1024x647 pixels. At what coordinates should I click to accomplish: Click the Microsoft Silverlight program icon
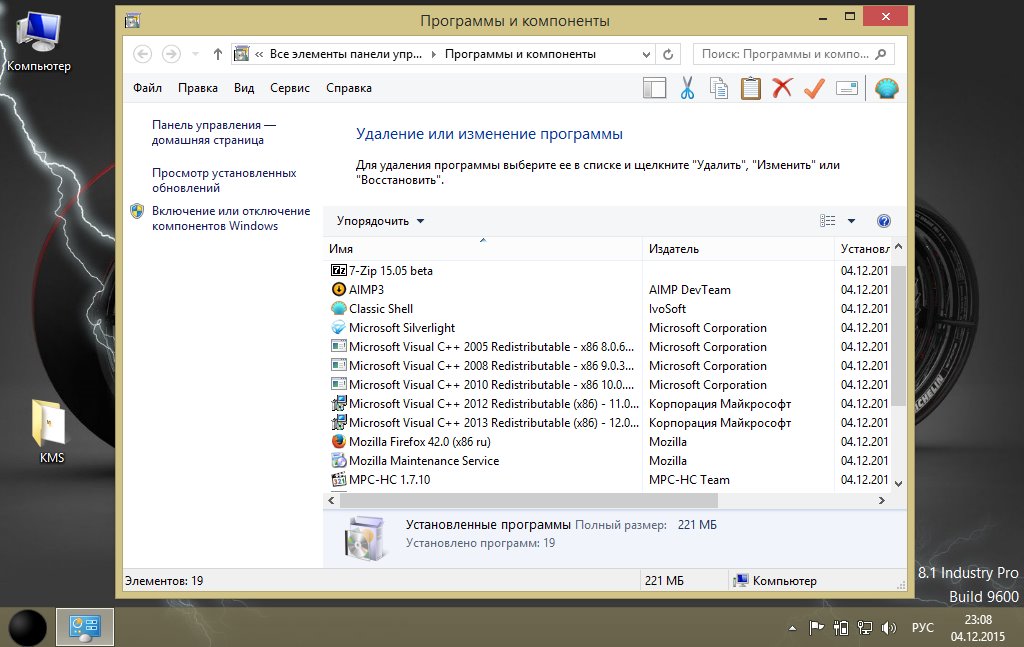(x=338, y=327)
